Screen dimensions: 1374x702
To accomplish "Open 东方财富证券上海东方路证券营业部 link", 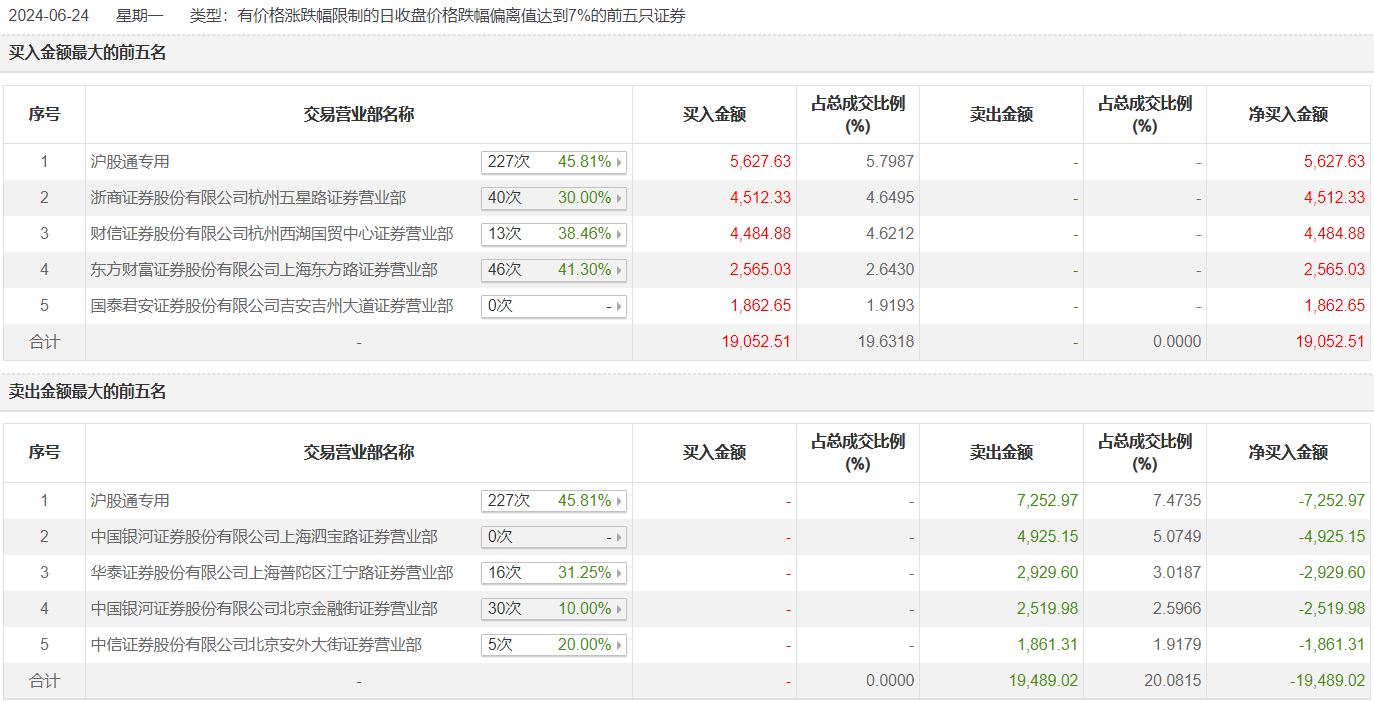I will (x=264, y=270).
